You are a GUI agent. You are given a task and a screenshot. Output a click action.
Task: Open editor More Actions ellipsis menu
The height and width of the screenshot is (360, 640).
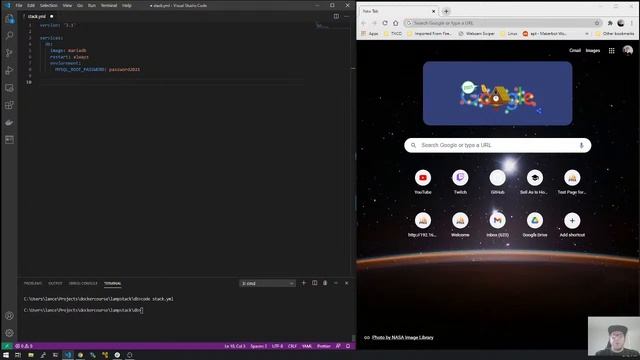347,16
